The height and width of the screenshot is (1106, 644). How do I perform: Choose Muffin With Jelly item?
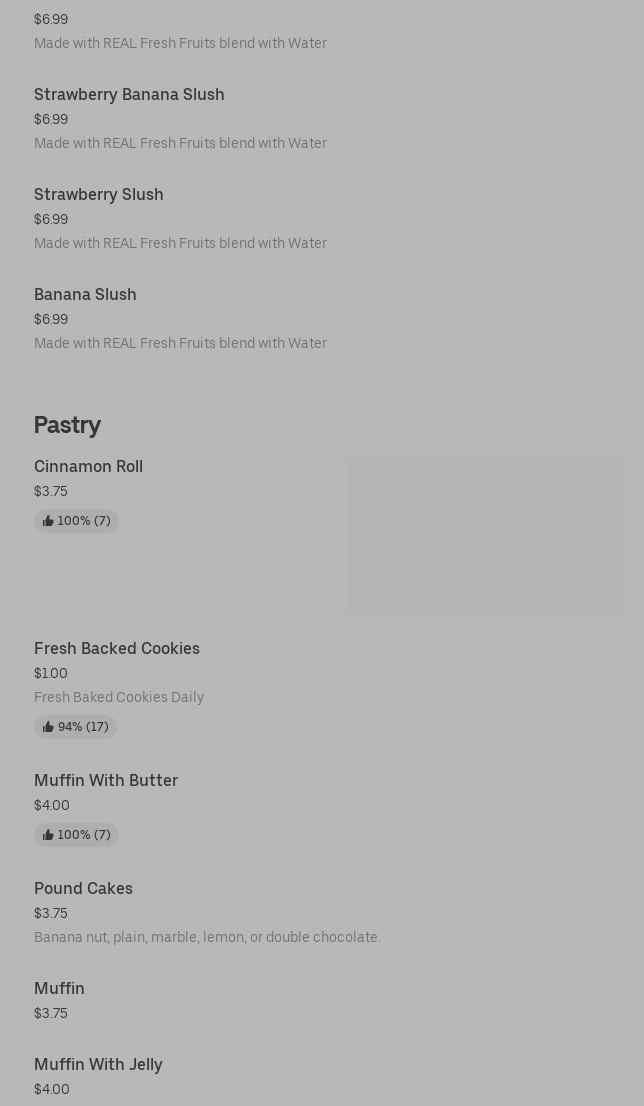[x=98, y=1064]
